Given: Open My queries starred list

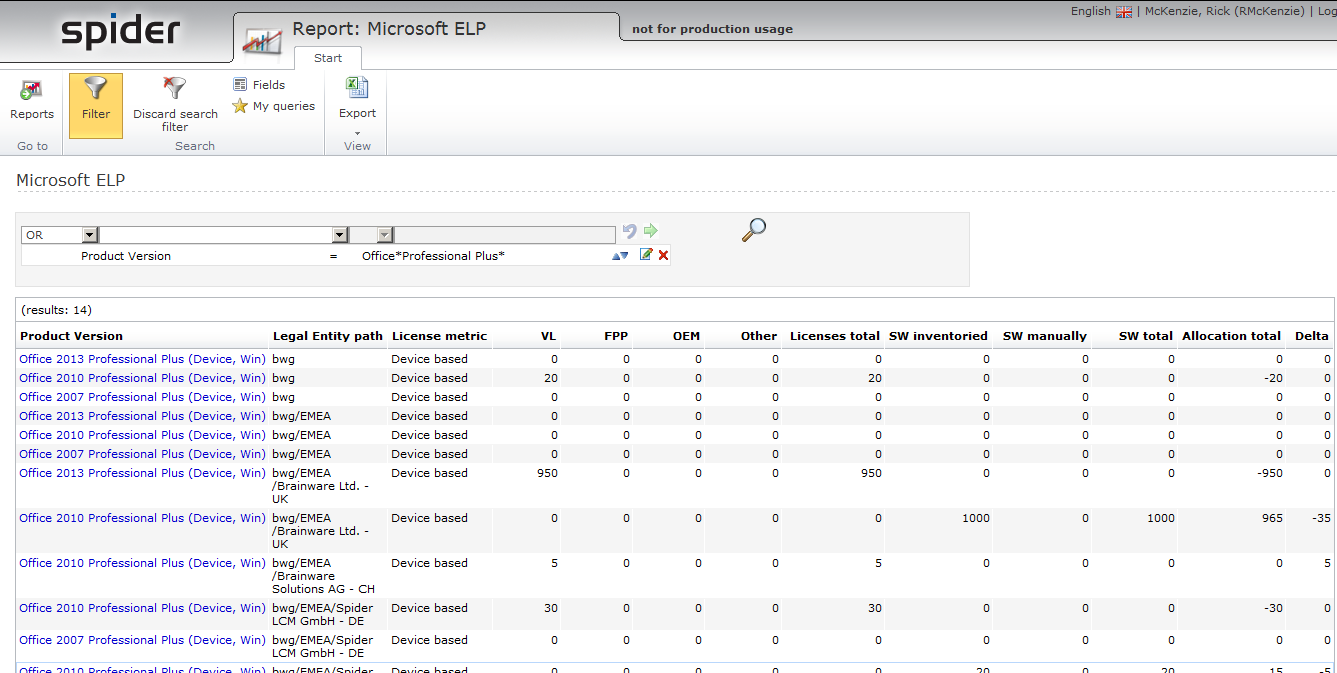Looking at the screenshot, I should click(x=274, y=106).
